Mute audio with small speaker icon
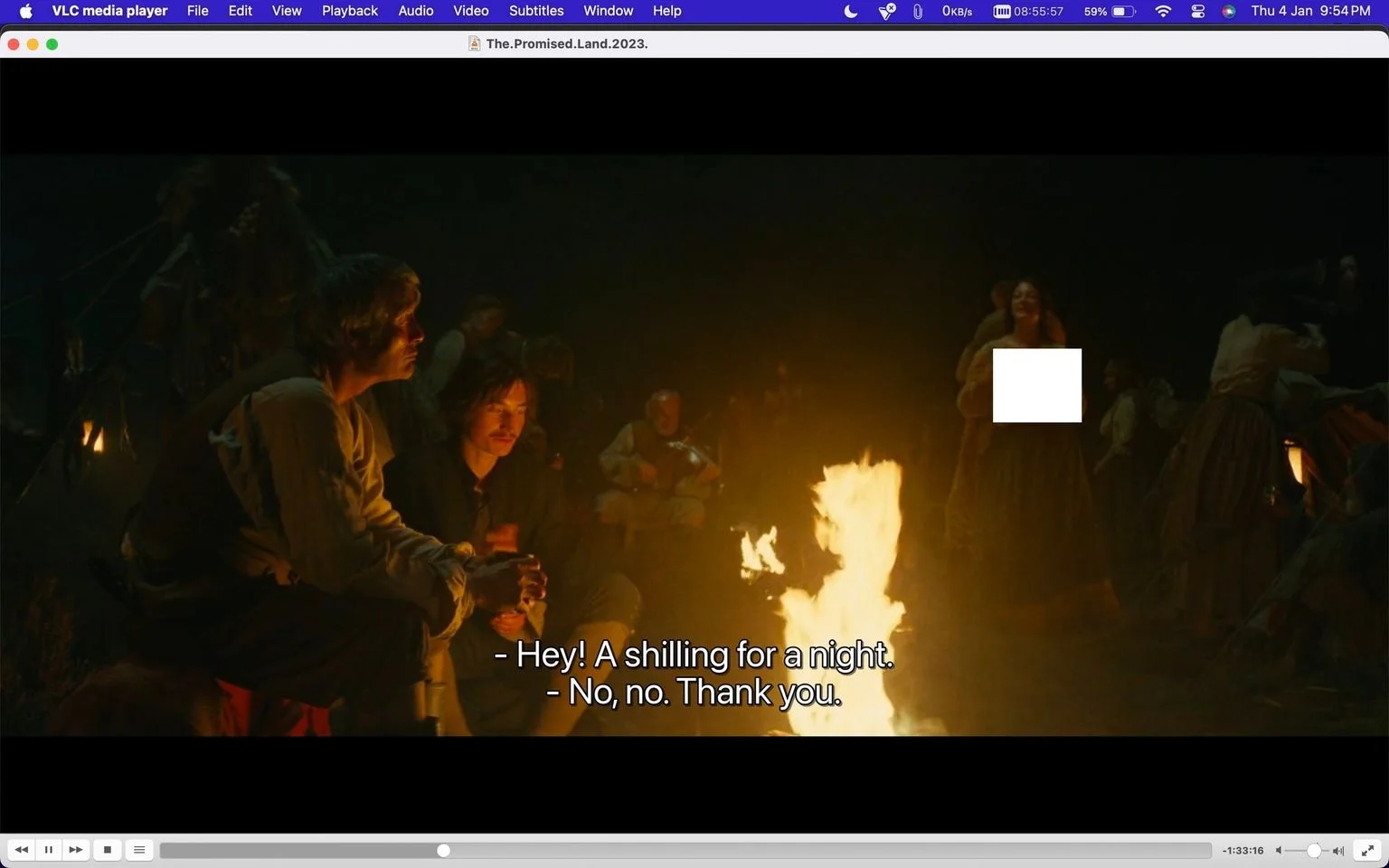Image resolution: width=1389 pixels, height=868 pixels. pyautogui.click(x=1279, y=851)
